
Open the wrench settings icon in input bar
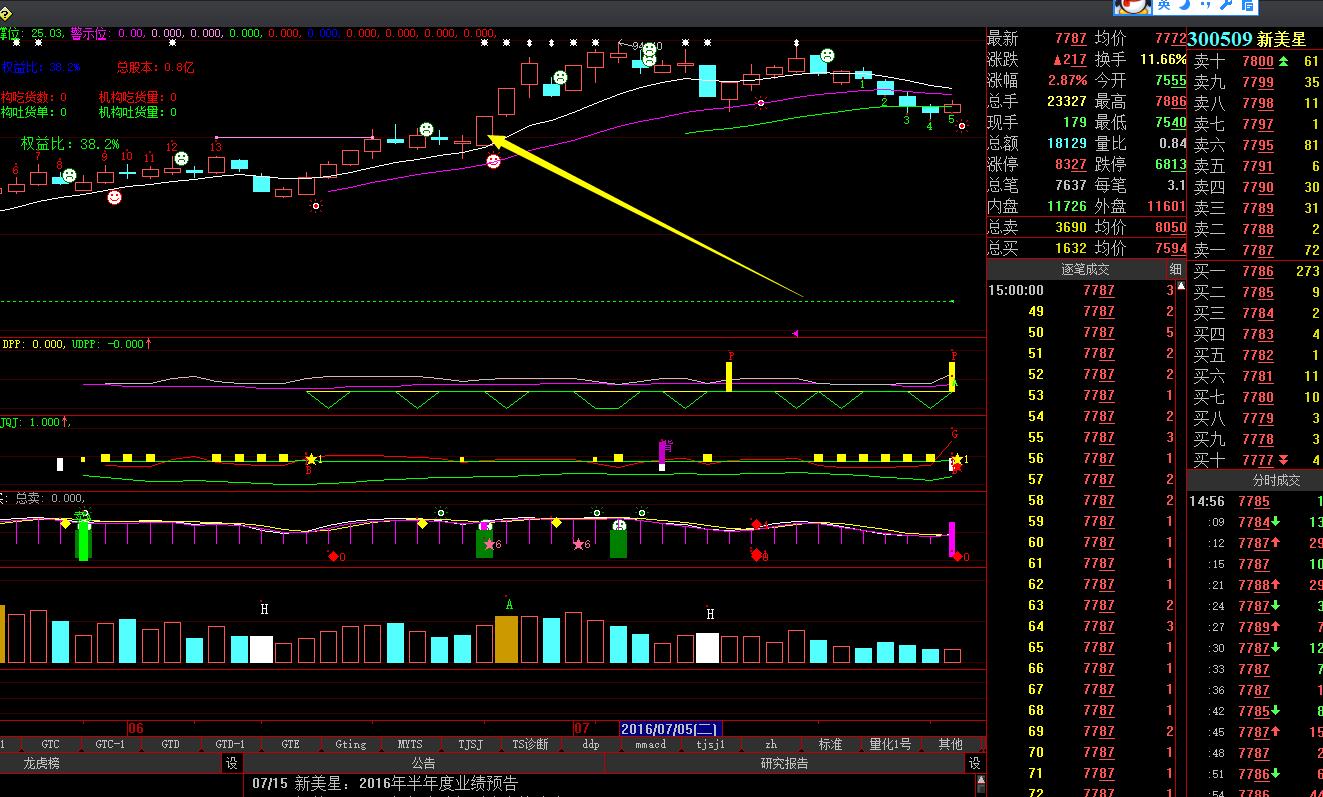1226,5
